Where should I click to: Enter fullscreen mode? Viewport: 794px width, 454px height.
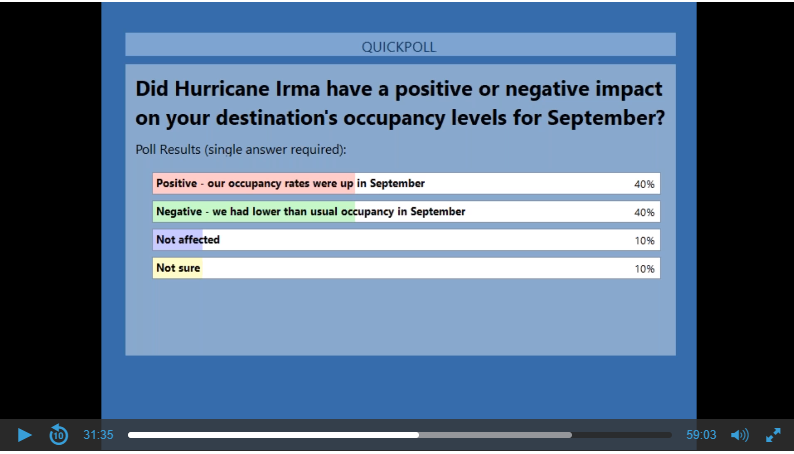pyautogui.click(x=773, y=435)
